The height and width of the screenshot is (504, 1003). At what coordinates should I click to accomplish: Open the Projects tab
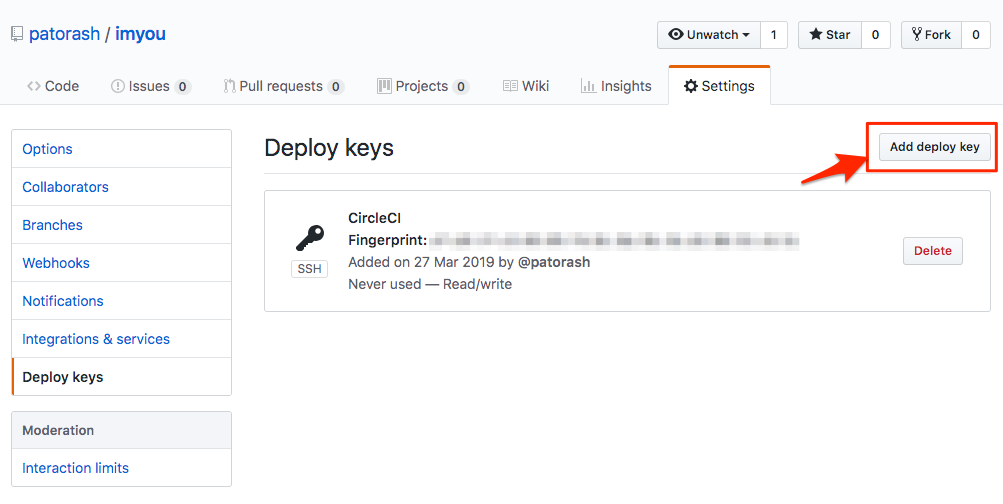pos(422,86)
